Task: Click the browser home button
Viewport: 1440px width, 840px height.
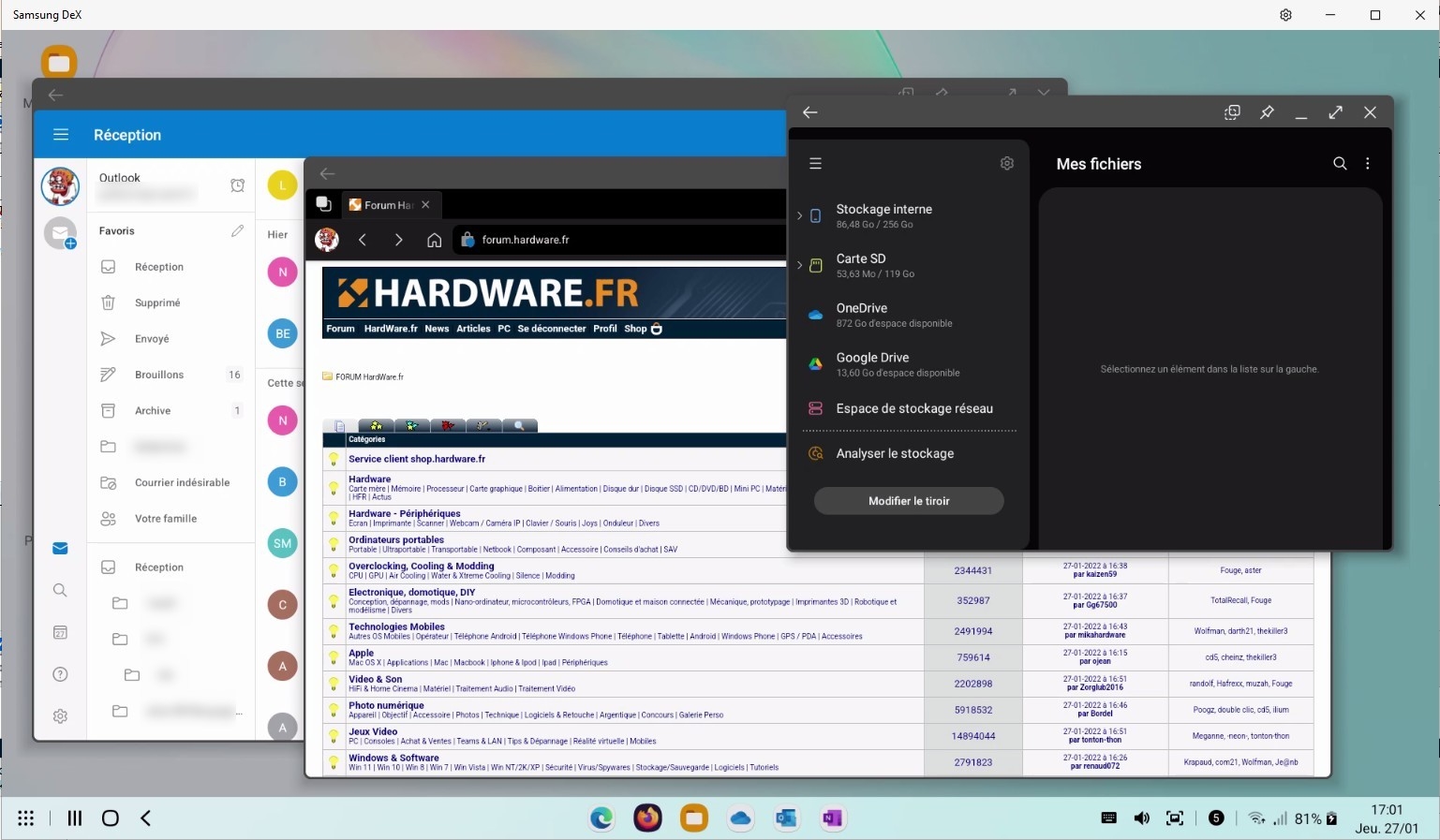Action: click(434, 240)
